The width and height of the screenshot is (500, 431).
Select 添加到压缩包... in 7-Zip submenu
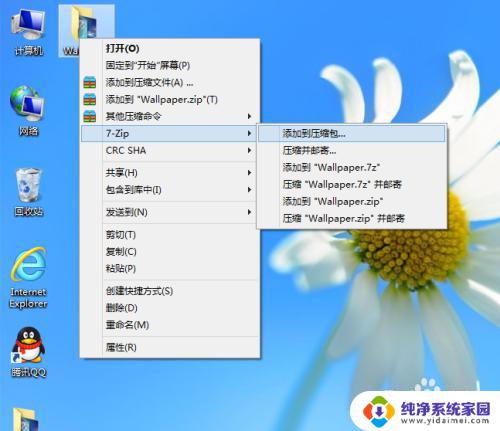pyautogui.click(x=352, y=133)
